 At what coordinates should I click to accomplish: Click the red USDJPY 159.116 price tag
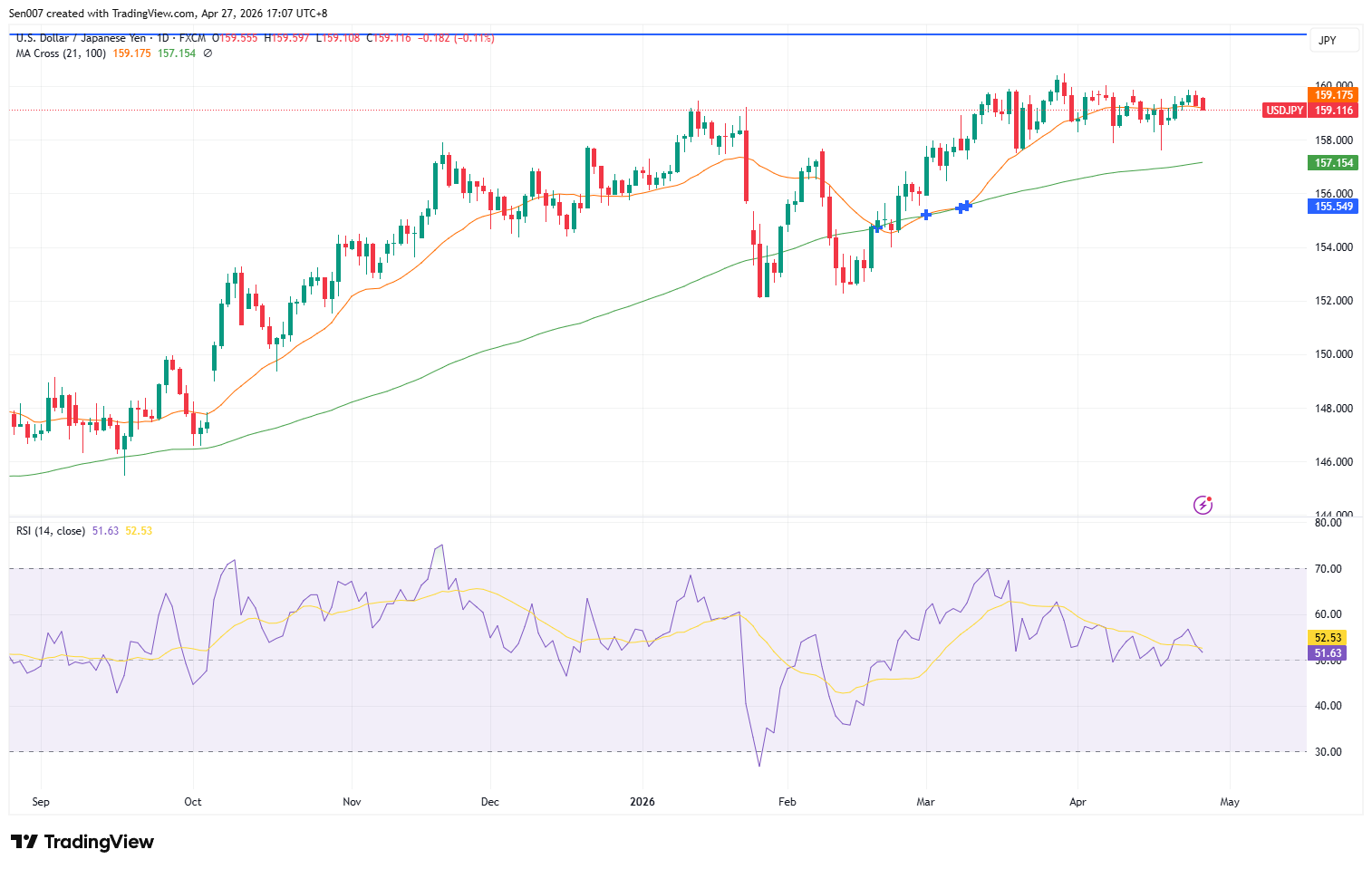pyautogui.click(x=1309, y=109)
